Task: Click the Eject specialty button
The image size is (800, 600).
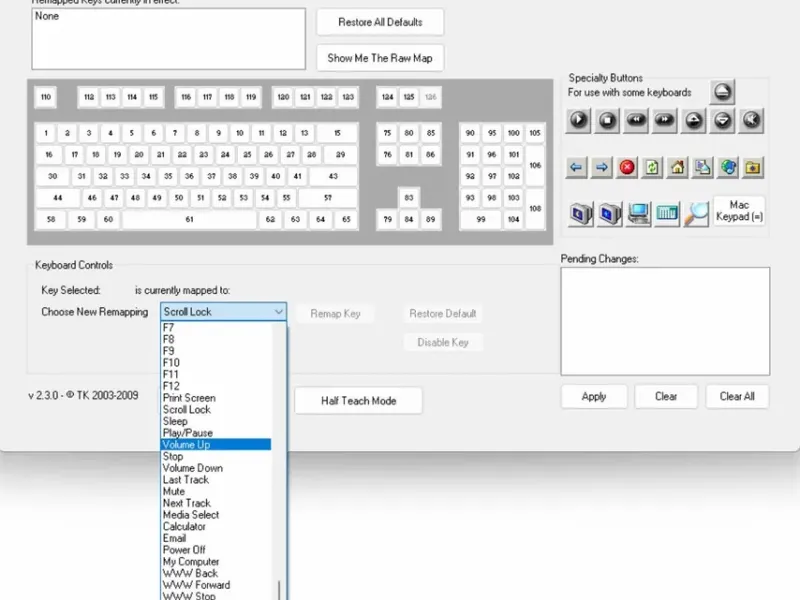Action: 722,92
